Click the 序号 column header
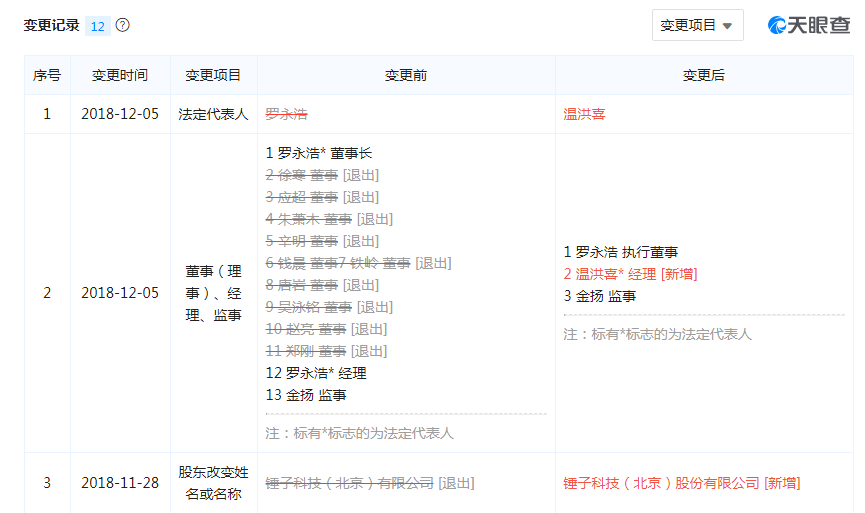Viewport: 865px width, 513px height. tap(47, 75)
